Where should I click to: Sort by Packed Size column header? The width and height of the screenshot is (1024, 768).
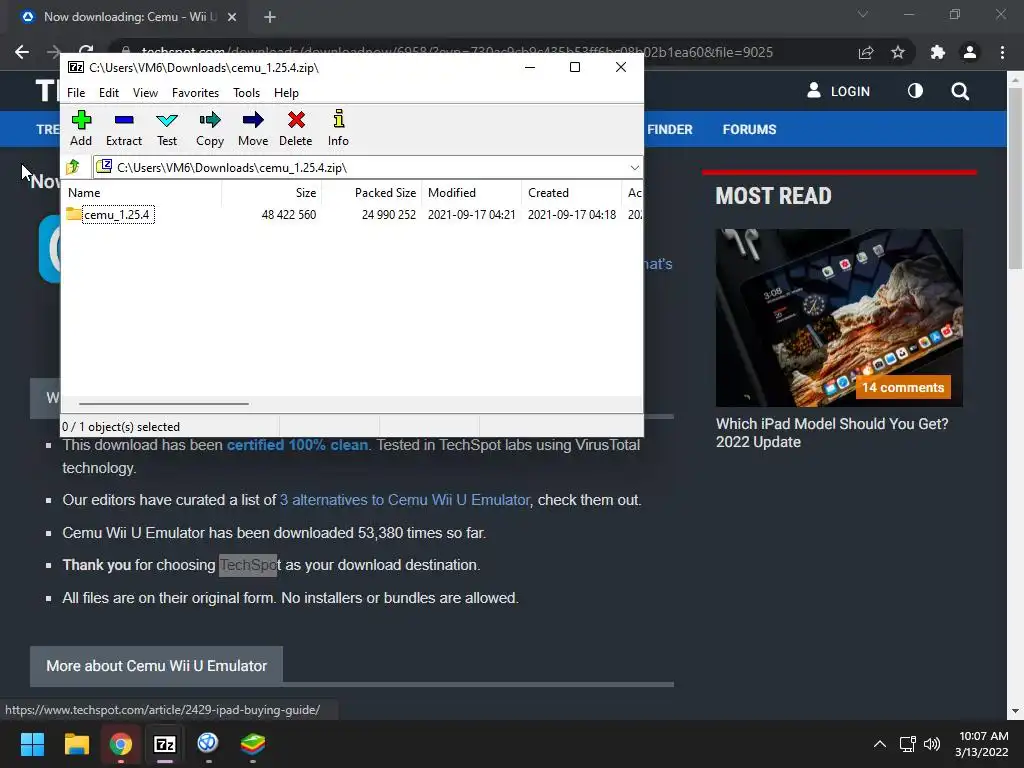coord(372,193)
